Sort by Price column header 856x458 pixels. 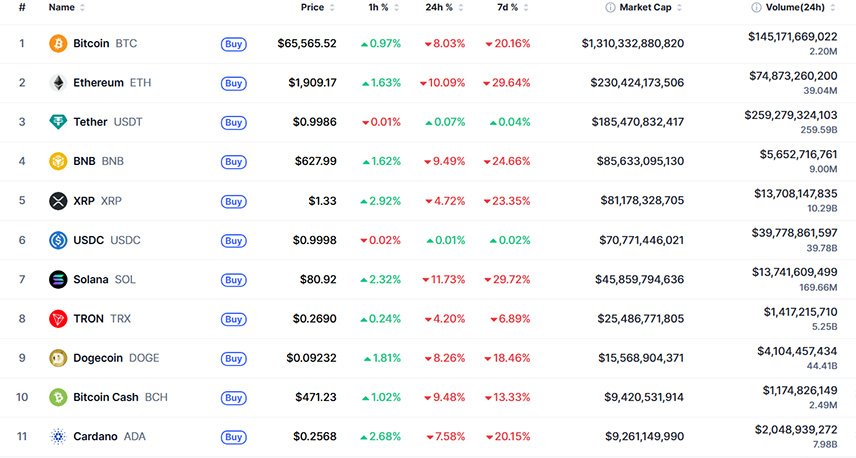pyautogui.click(x=313, y=8)
